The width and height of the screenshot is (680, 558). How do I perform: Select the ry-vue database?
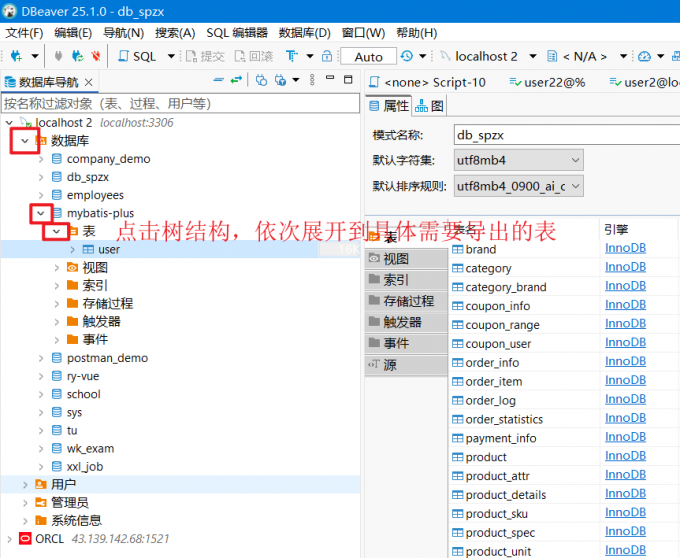pos(83,376)
